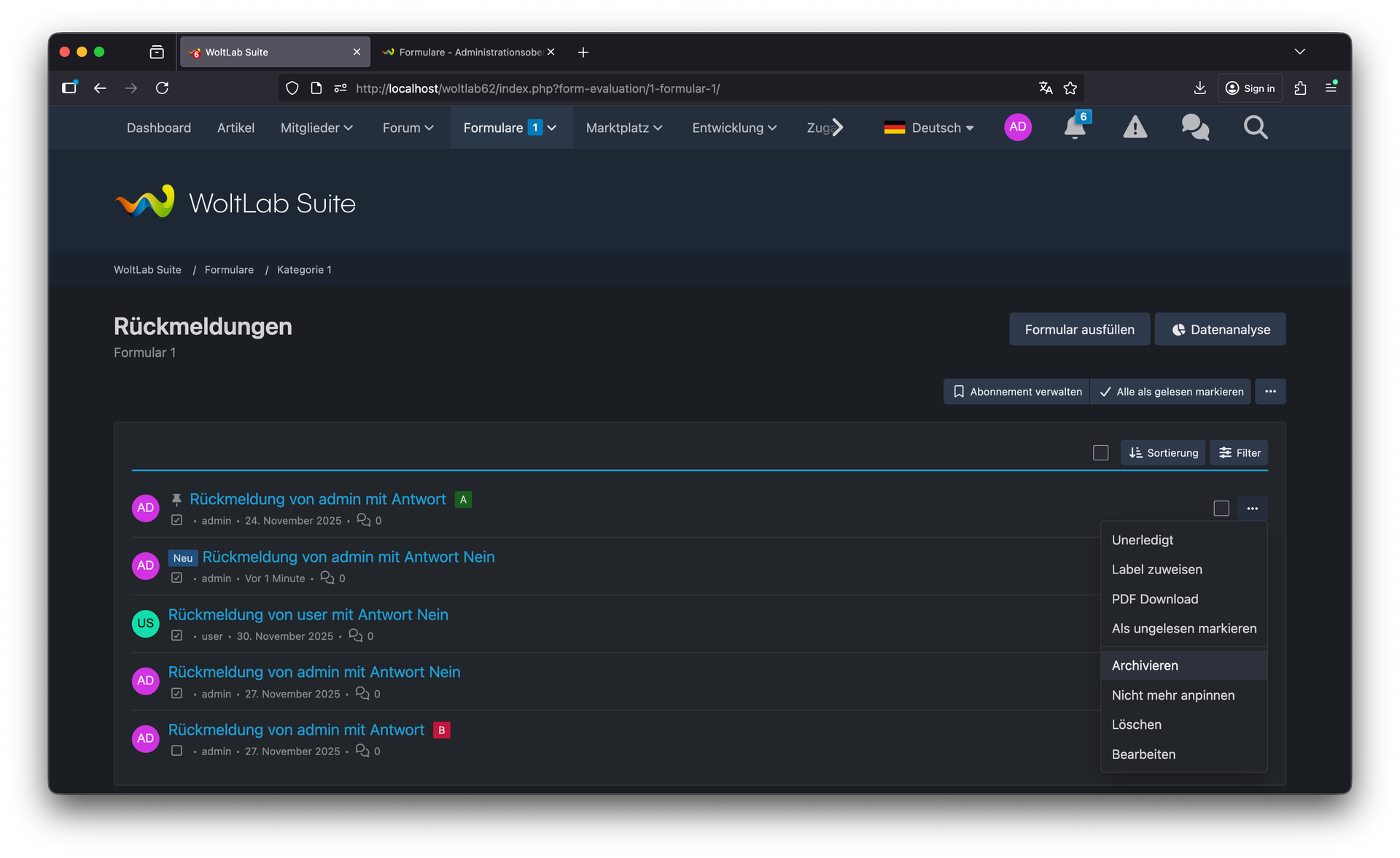The height and width of the screenshot is (858, 1400).
Task: Click the Formular ausfüllen button
Action: tap(1079, 330)
